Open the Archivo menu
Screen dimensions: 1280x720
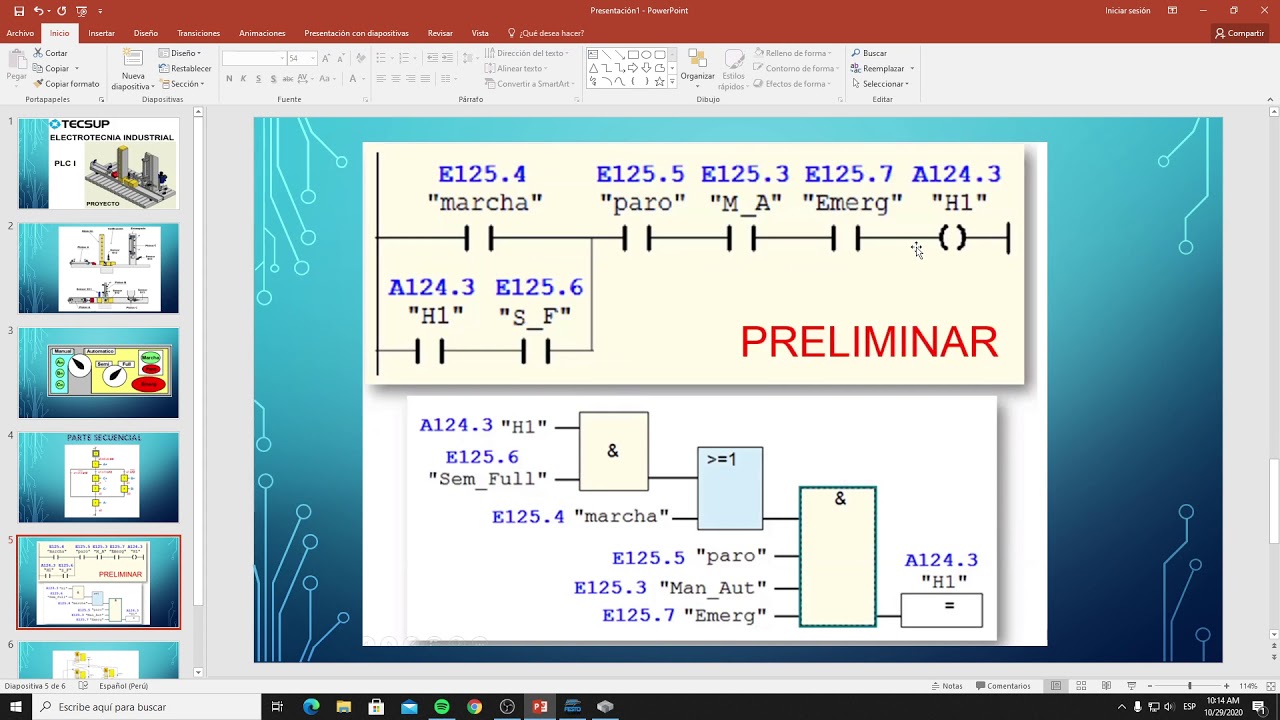(x=20, y=33)
